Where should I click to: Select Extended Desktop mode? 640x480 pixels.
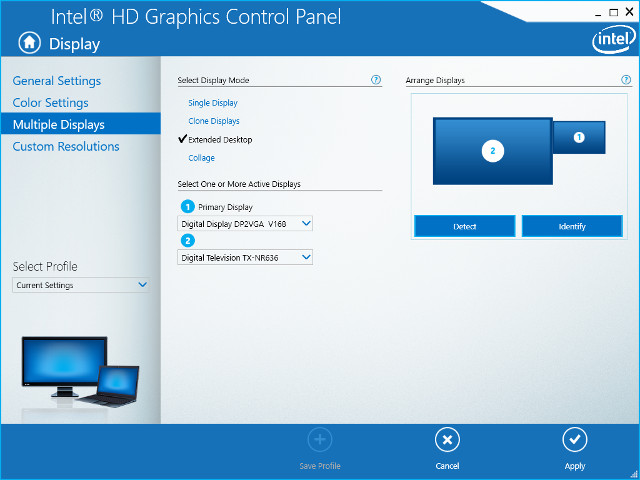(220, 140)
